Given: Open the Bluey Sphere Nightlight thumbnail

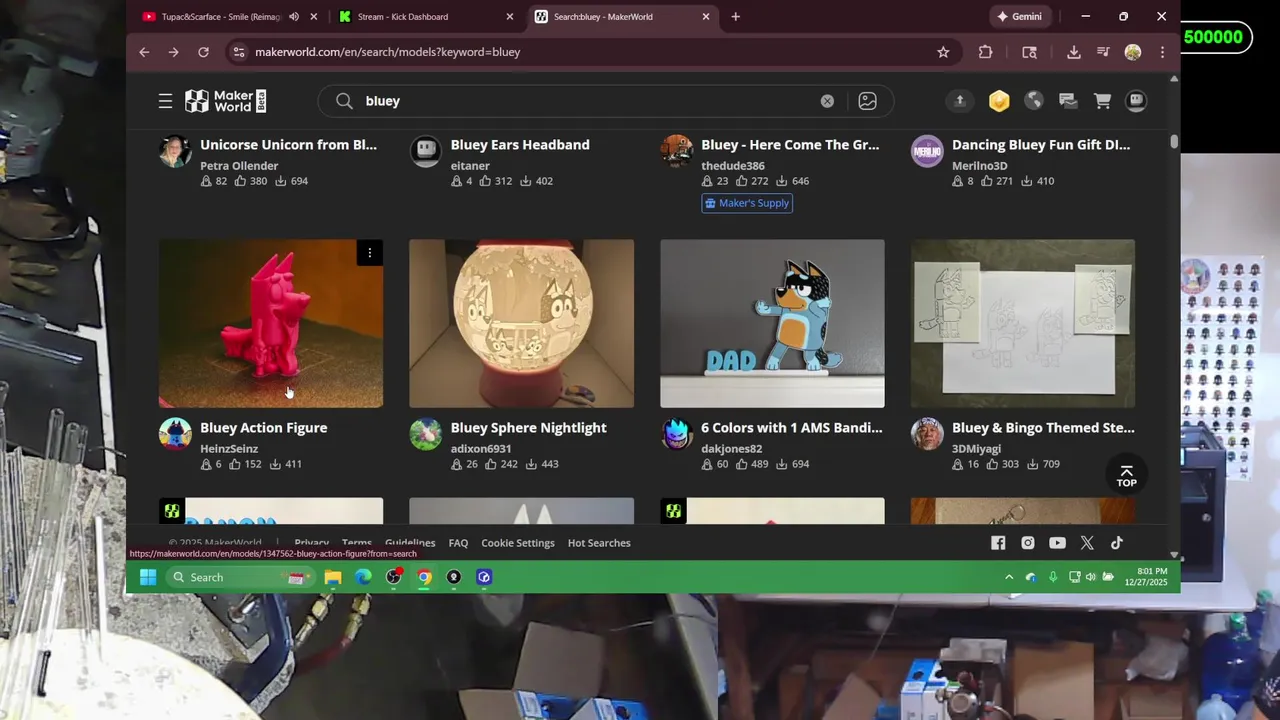Looking at the screenshot, I should click(x=521, y=323).
